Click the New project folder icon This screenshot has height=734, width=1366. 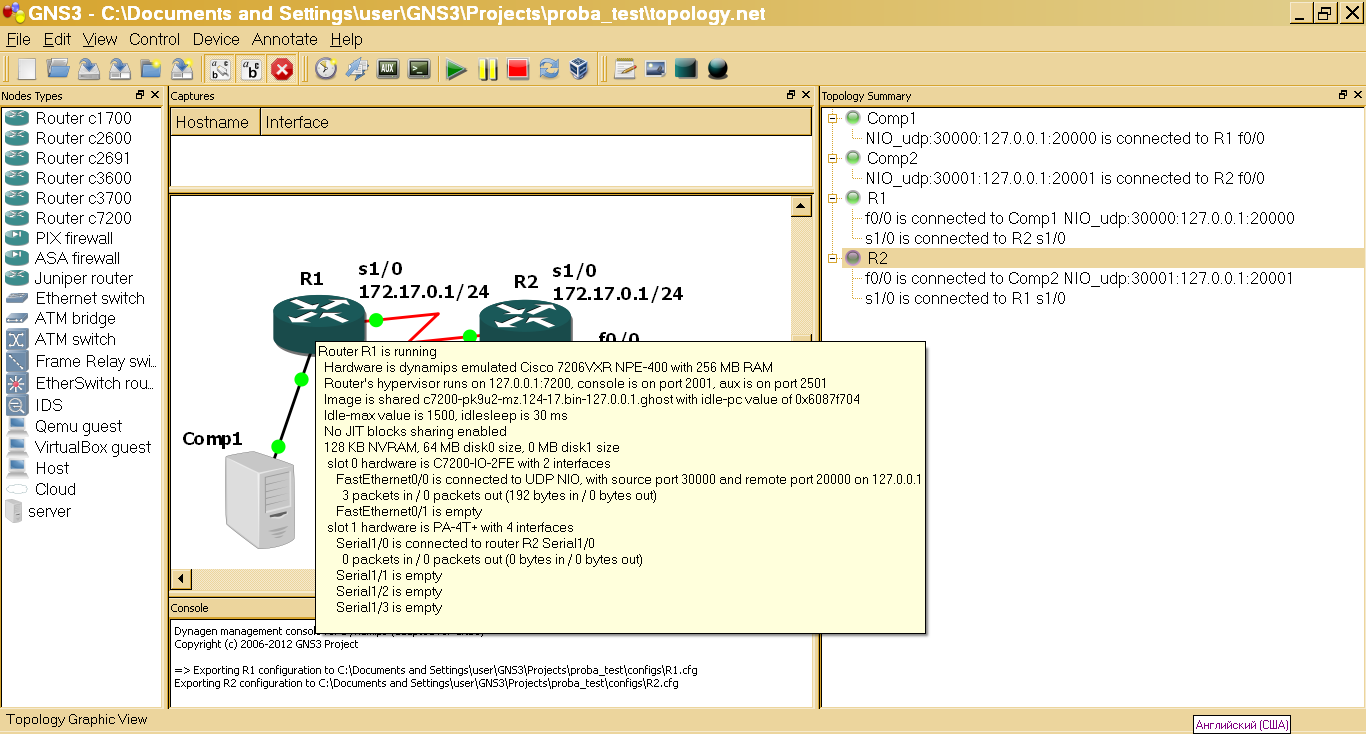point(151,69)
